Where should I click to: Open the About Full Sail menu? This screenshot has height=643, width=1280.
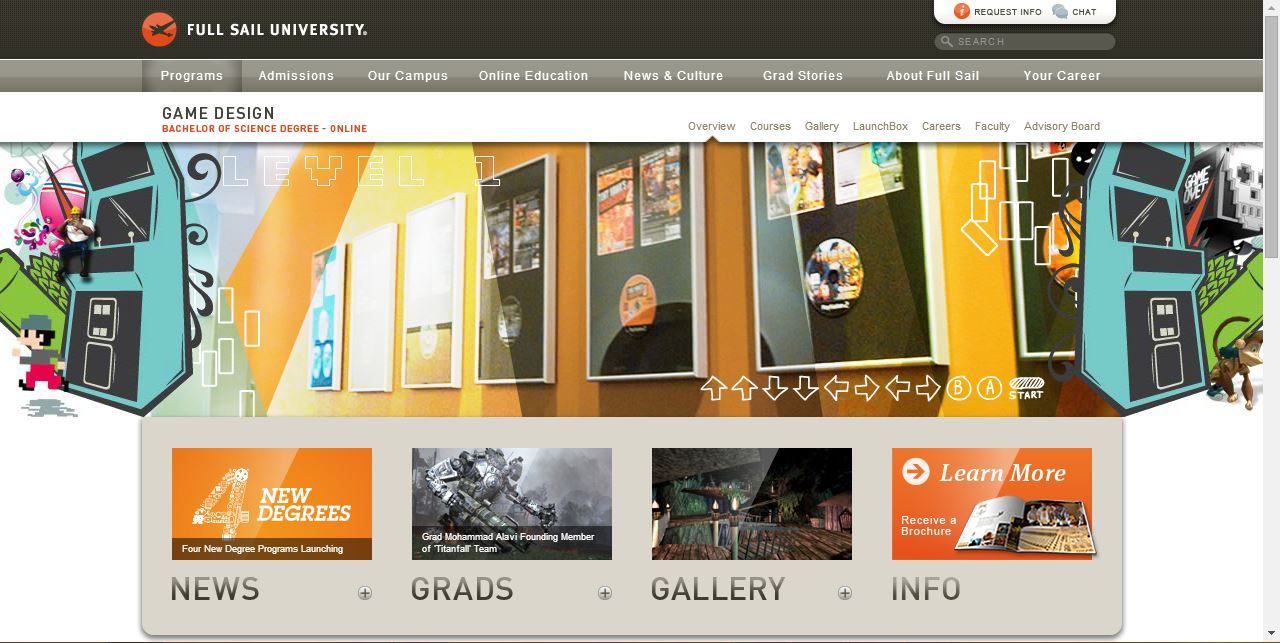point(932,75)
